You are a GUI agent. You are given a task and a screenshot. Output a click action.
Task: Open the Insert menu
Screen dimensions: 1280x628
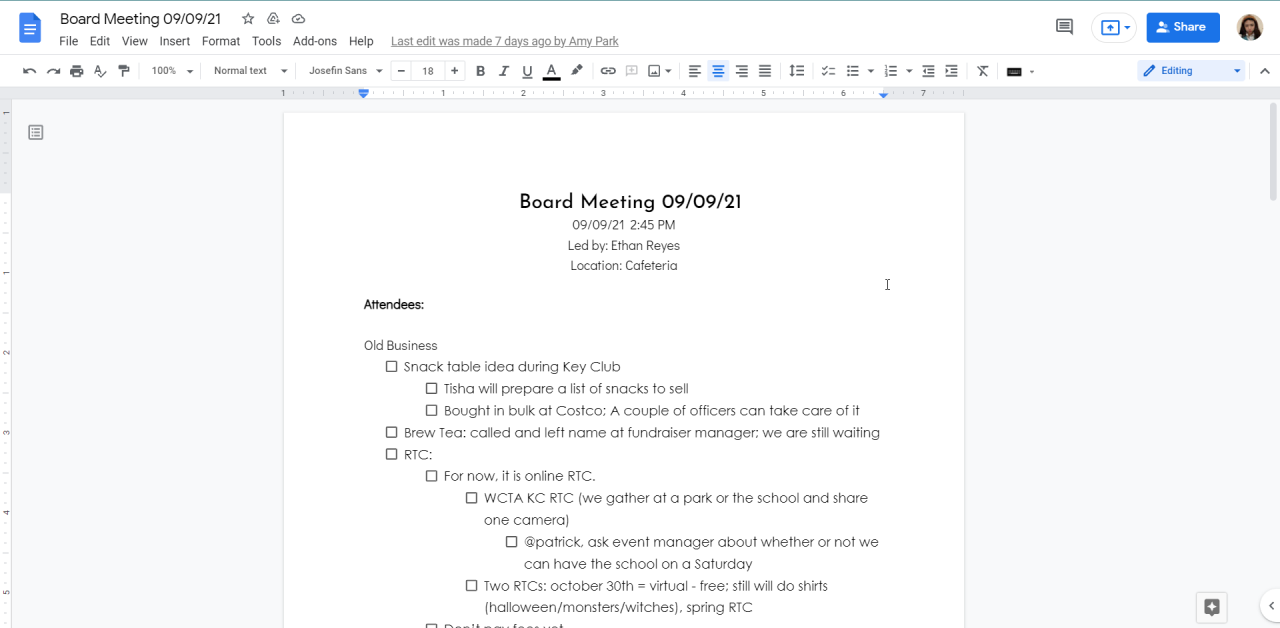(x=175, y=41)
